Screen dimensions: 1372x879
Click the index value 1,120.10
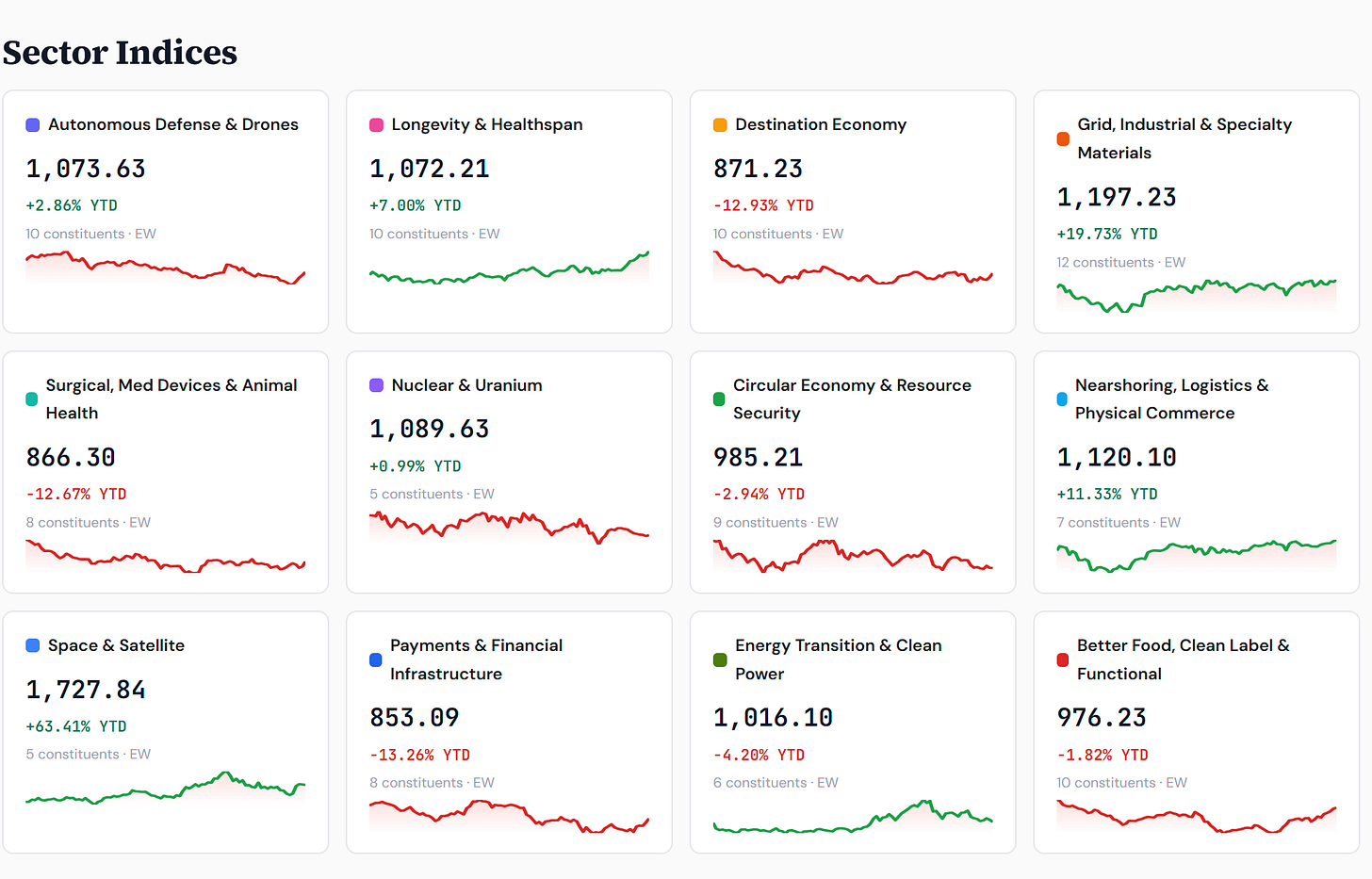[x=1117, y=458]
